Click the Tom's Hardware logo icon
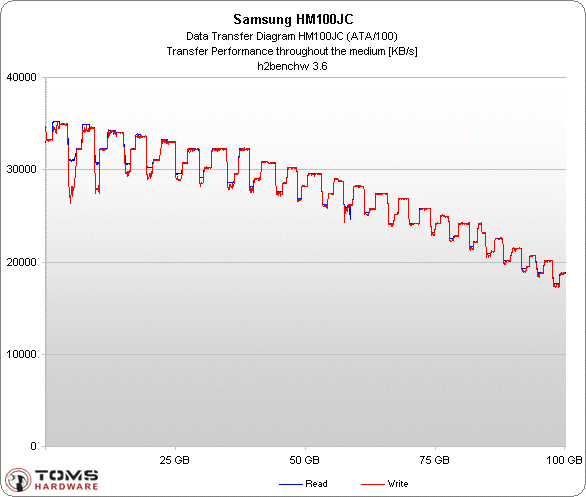This screenshot has width=586, height=497. [18, 480]
